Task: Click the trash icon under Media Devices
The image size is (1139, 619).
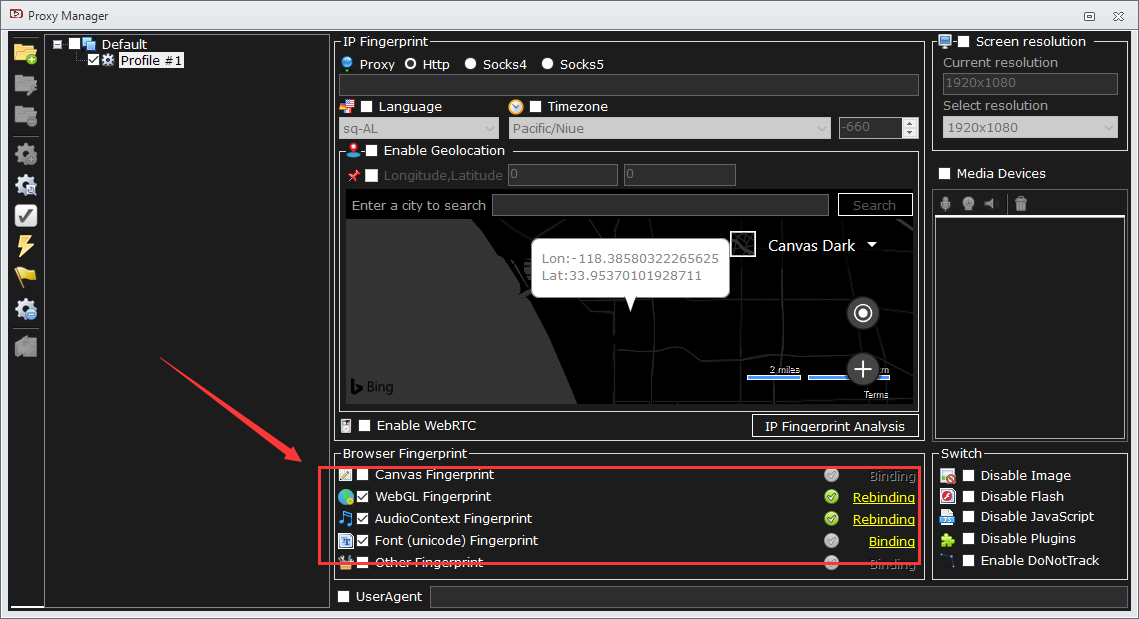Action: [x=1020, y=204]
